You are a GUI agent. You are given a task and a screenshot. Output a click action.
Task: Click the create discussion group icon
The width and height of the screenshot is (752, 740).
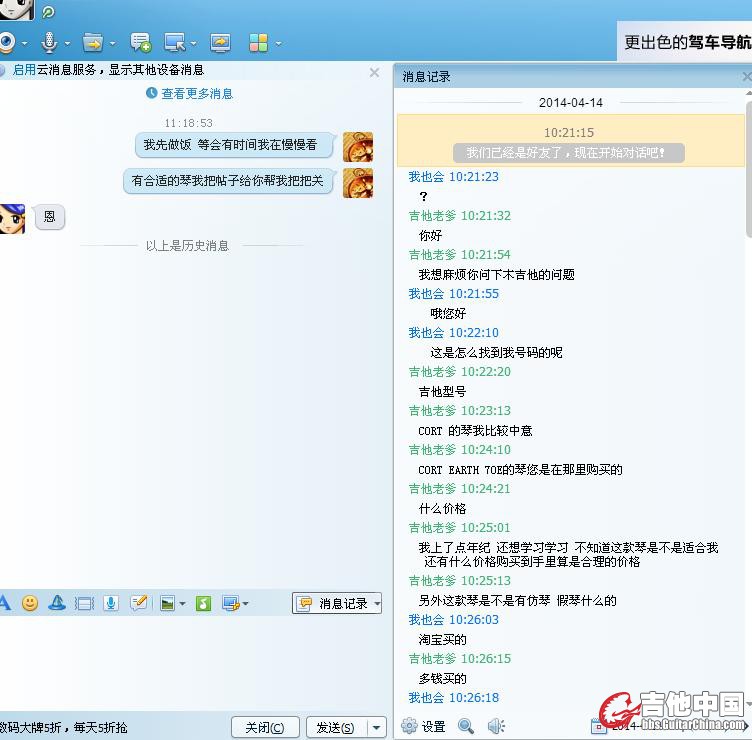pyautogui.click(x=140, y=42)
